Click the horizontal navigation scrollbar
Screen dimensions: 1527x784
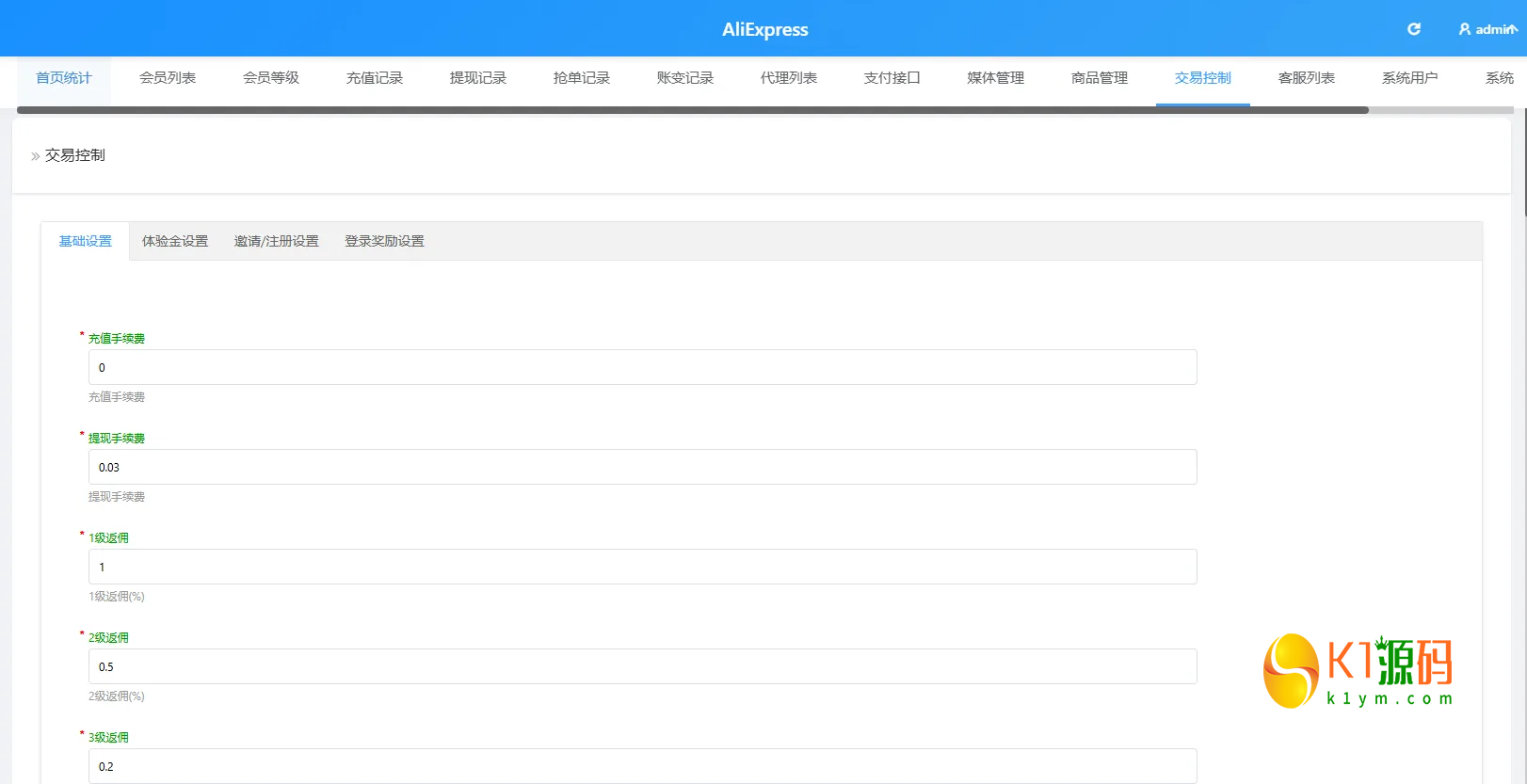[x=693, y=110]
